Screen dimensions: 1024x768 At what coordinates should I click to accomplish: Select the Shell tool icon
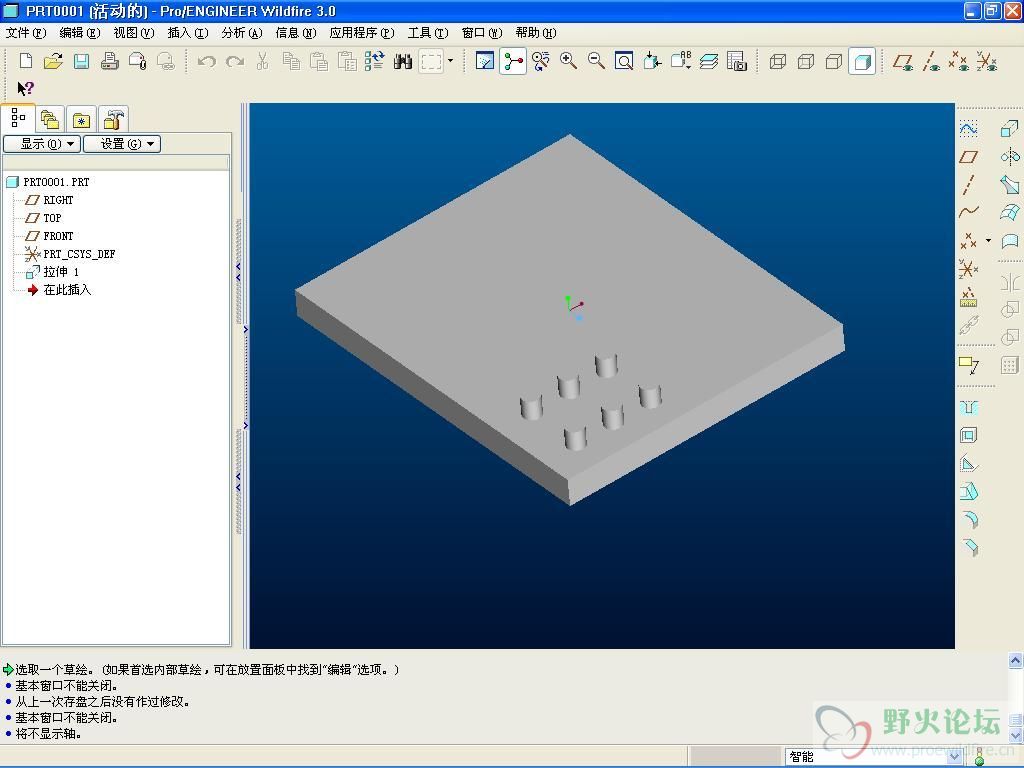click(968, 436)
